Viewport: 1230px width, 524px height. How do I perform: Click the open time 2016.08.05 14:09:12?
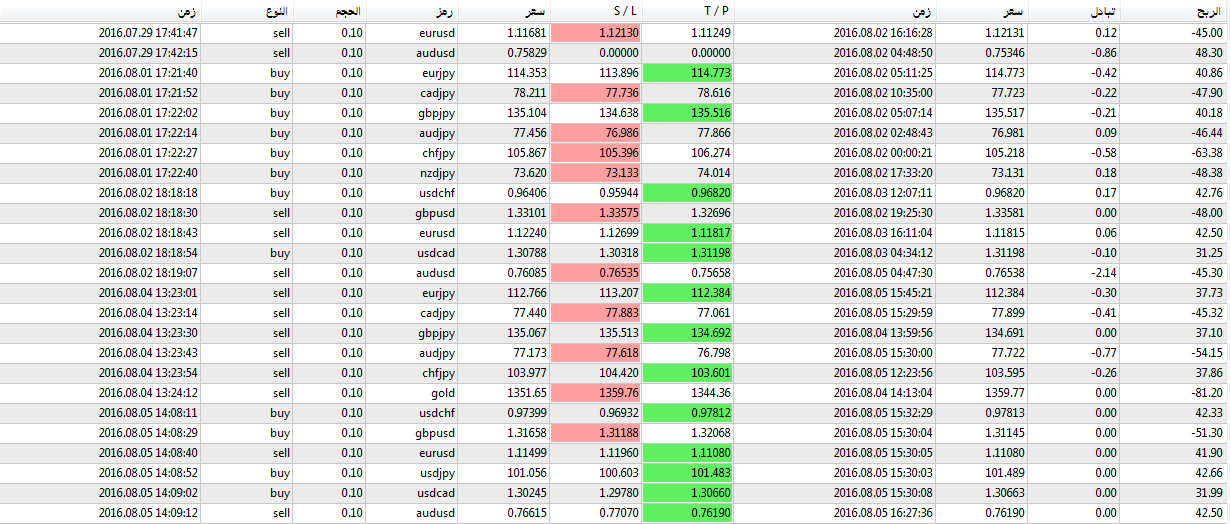(x=148, y=512)
